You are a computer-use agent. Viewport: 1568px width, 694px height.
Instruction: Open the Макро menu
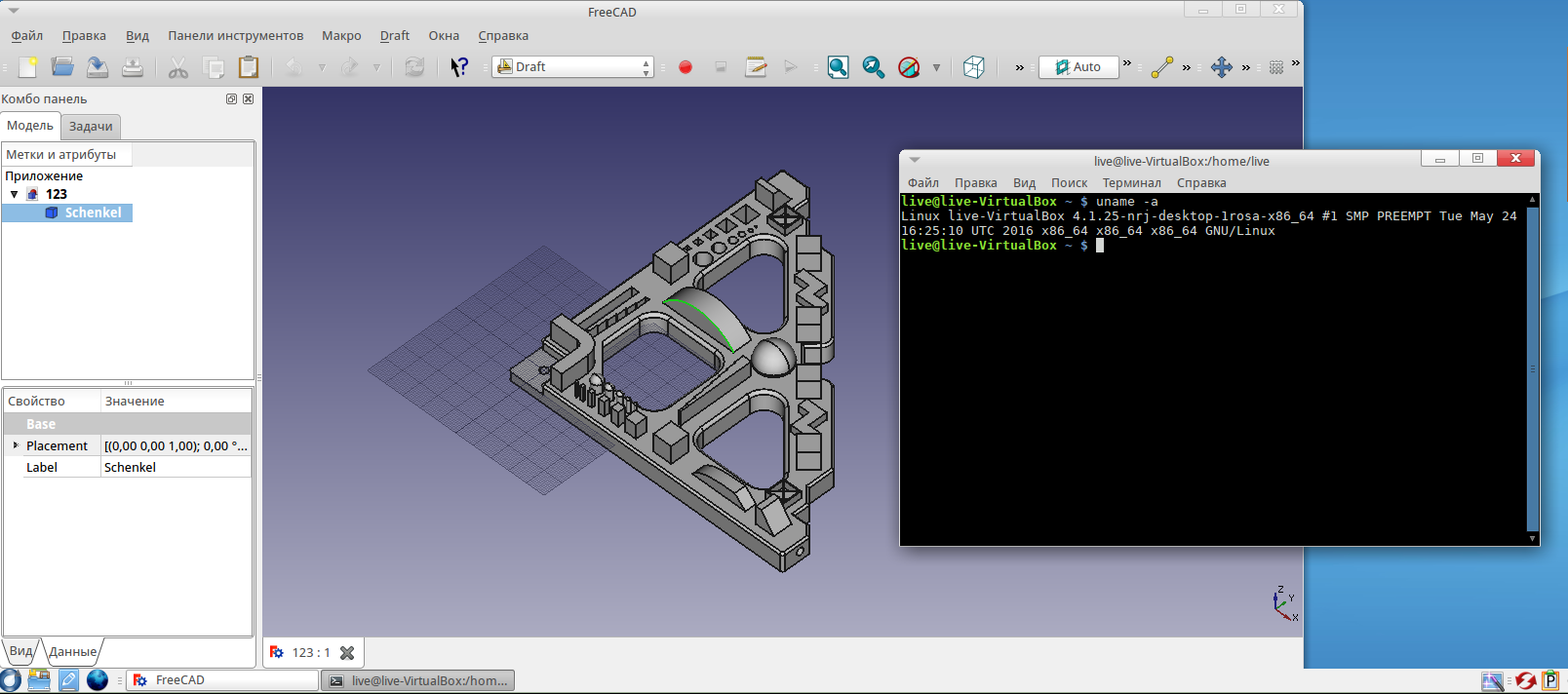click(x=341, y=36)
